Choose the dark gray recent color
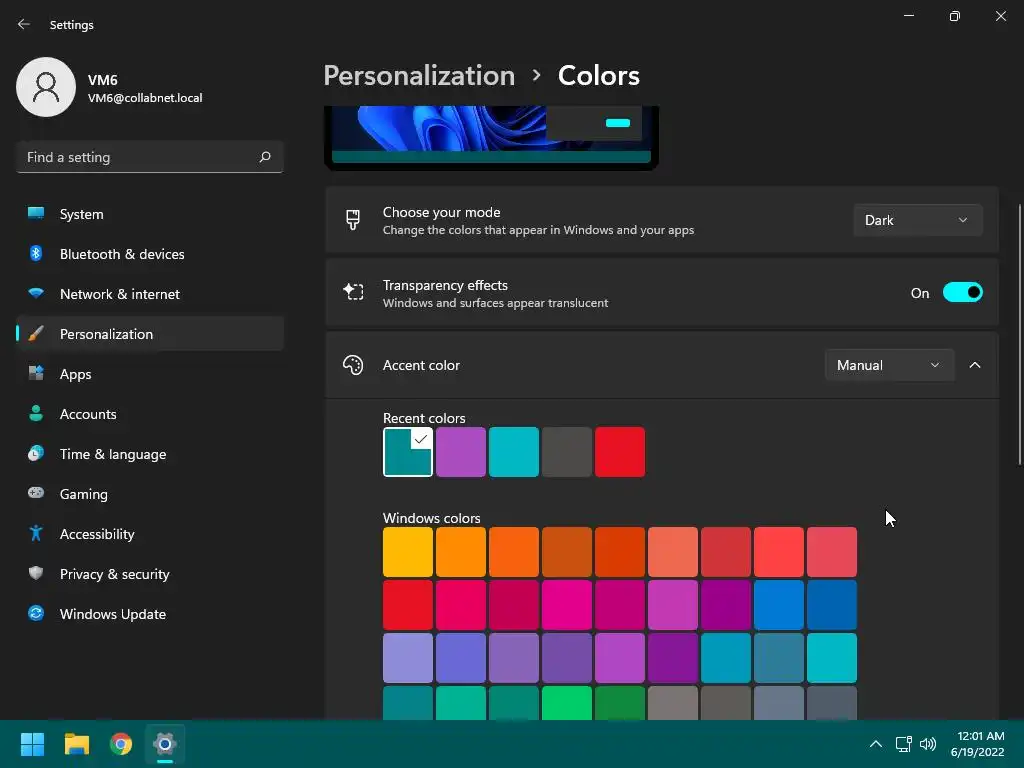The height and width of the screenshot is (768, 1024). tap(566, 452)
